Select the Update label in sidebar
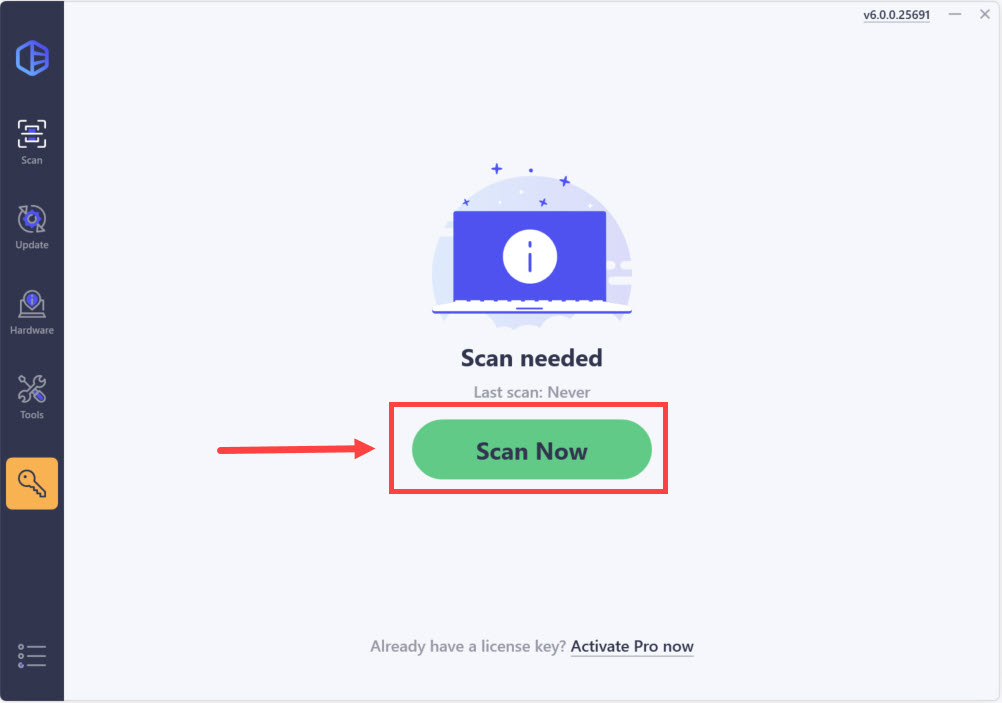1002x703 pixels. pyautogui.click(x=31, y=245)
